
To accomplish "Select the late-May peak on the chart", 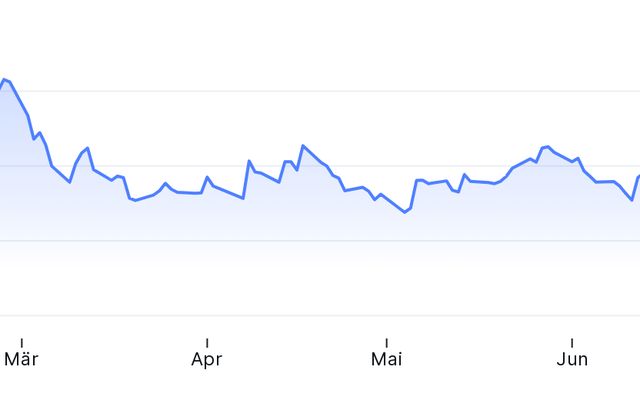I will 547,147.
